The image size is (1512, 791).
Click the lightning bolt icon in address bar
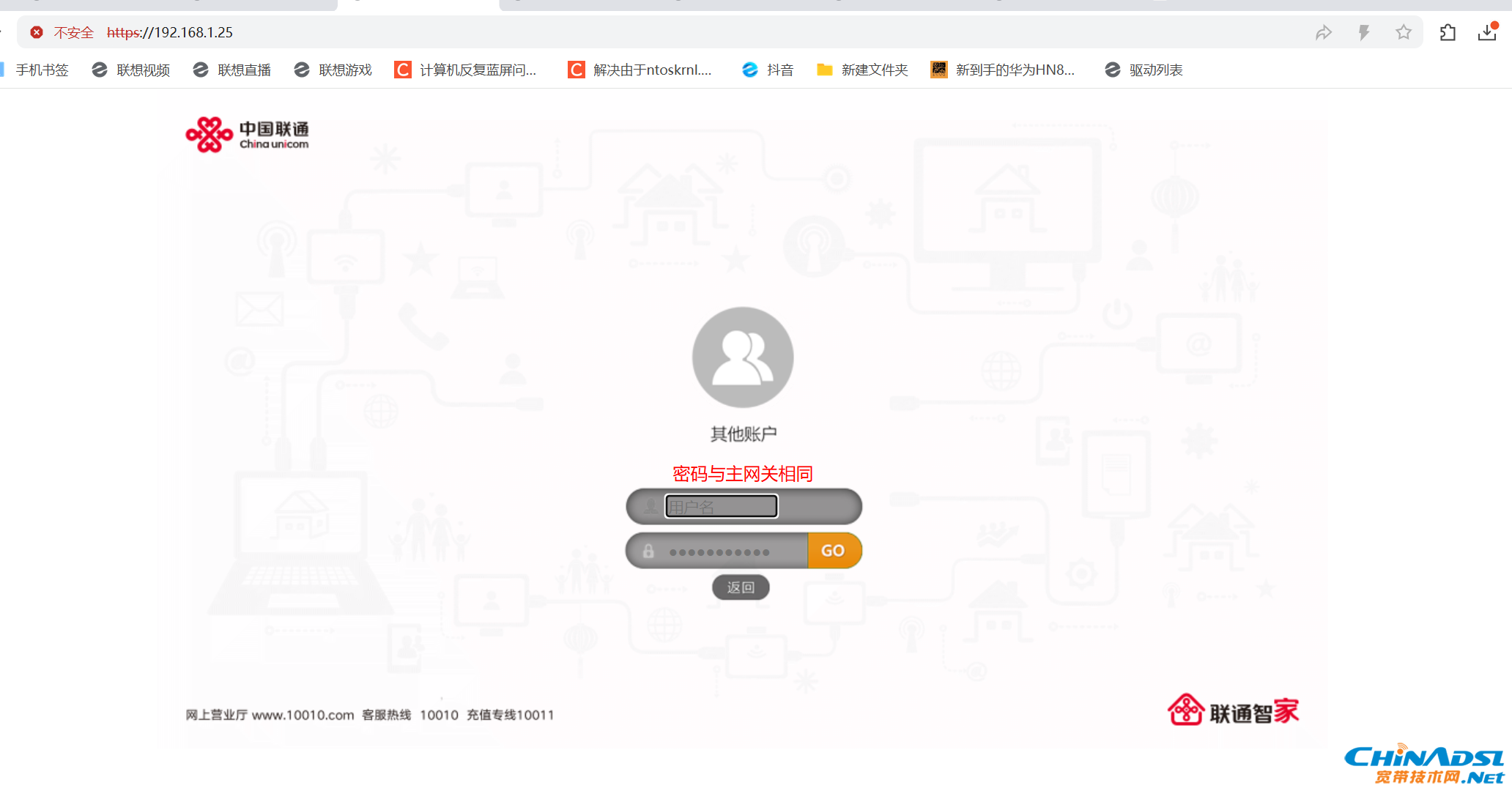[1363, 32]
